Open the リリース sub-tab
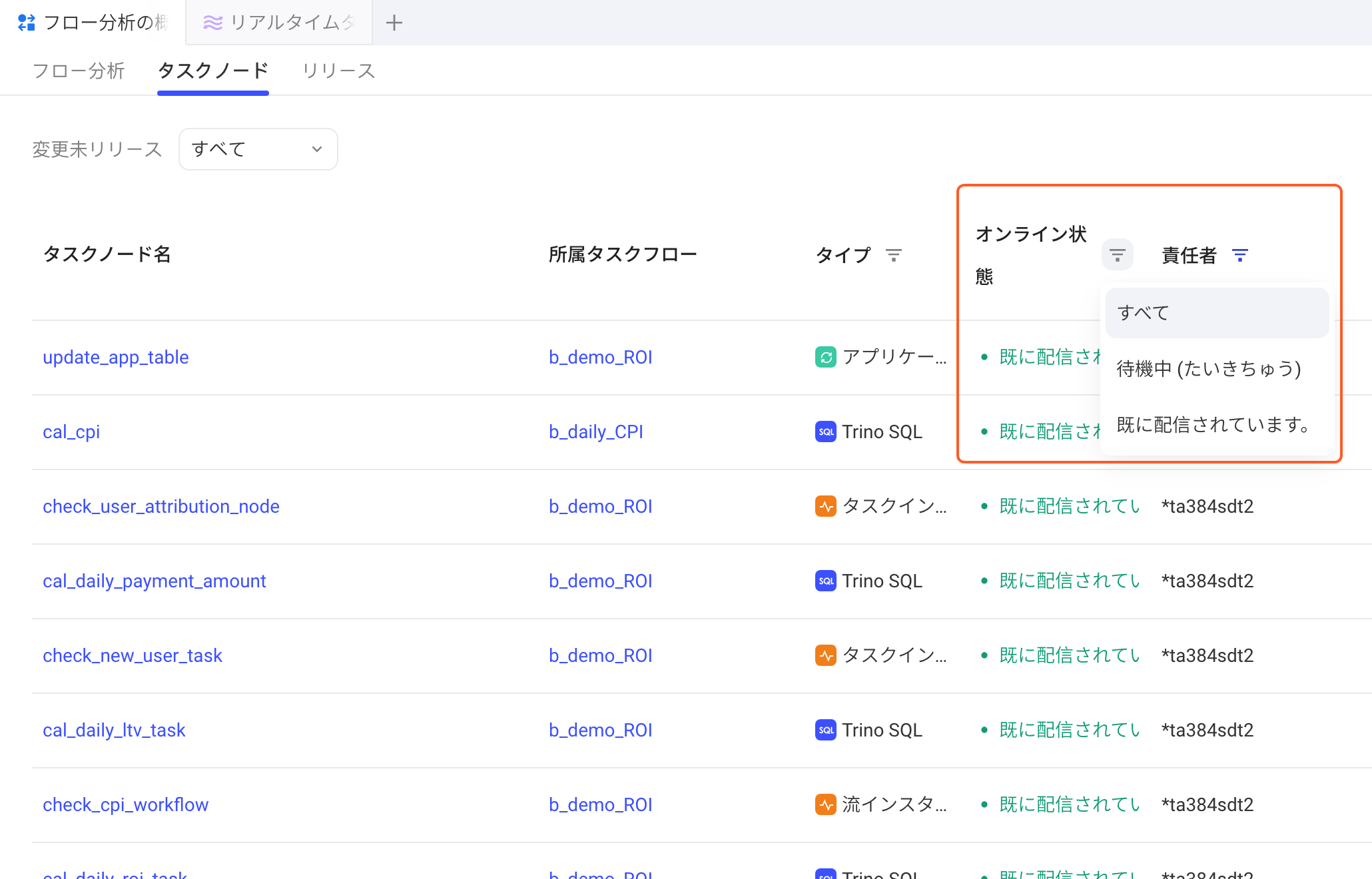1372x879 pixels. (x=338, y=71)
